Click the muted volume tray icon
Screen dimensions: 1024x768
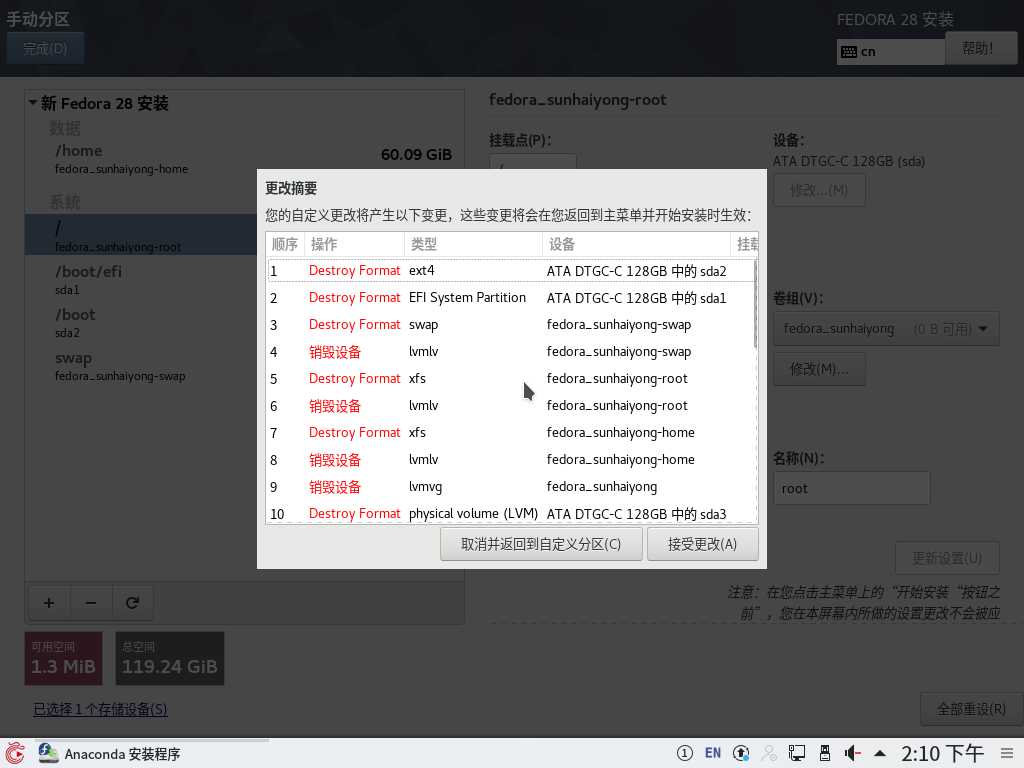tap(852, 753)
